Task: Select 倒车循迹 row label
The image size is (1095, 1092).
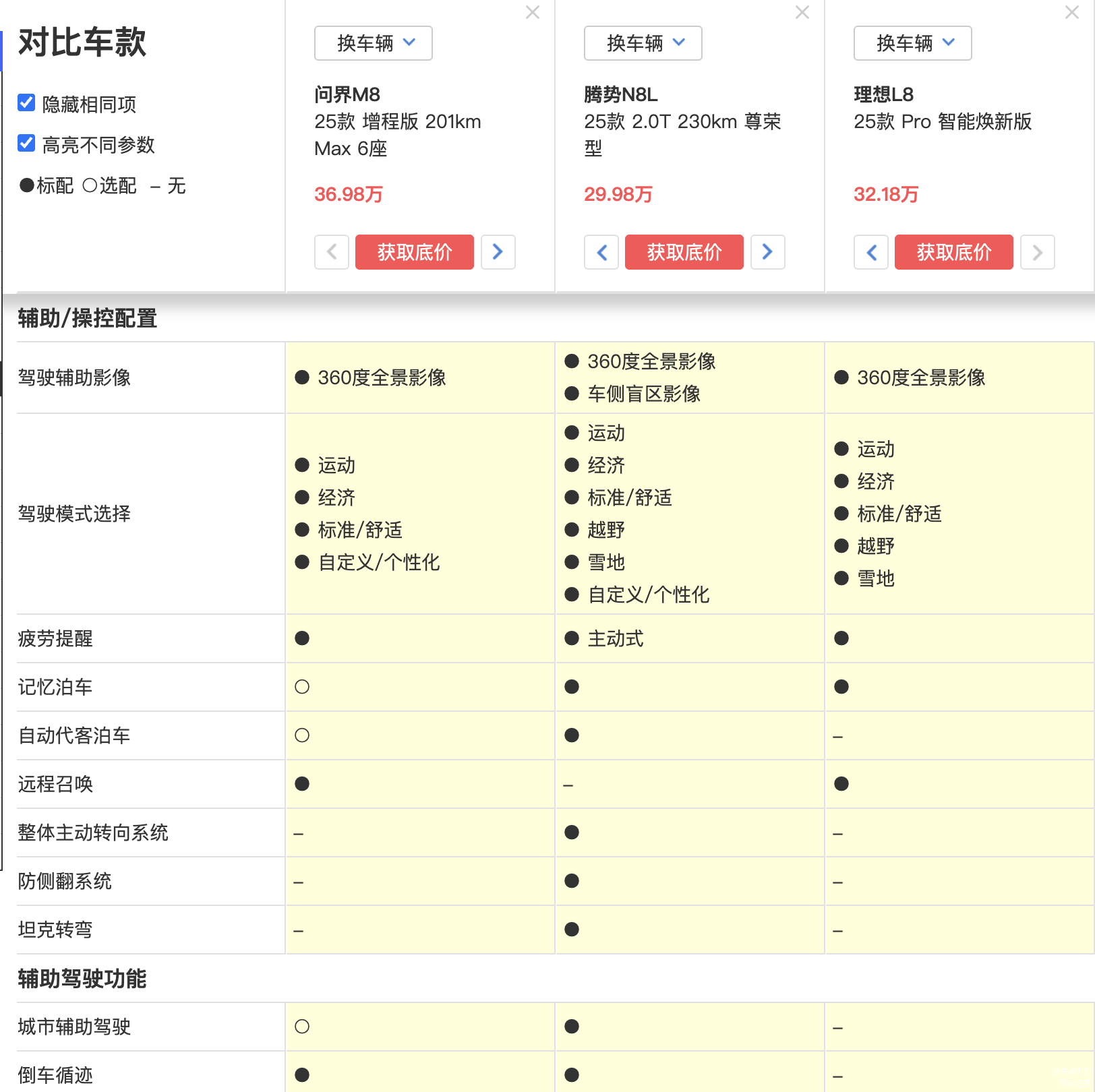Action: [x=55, y=1075]
